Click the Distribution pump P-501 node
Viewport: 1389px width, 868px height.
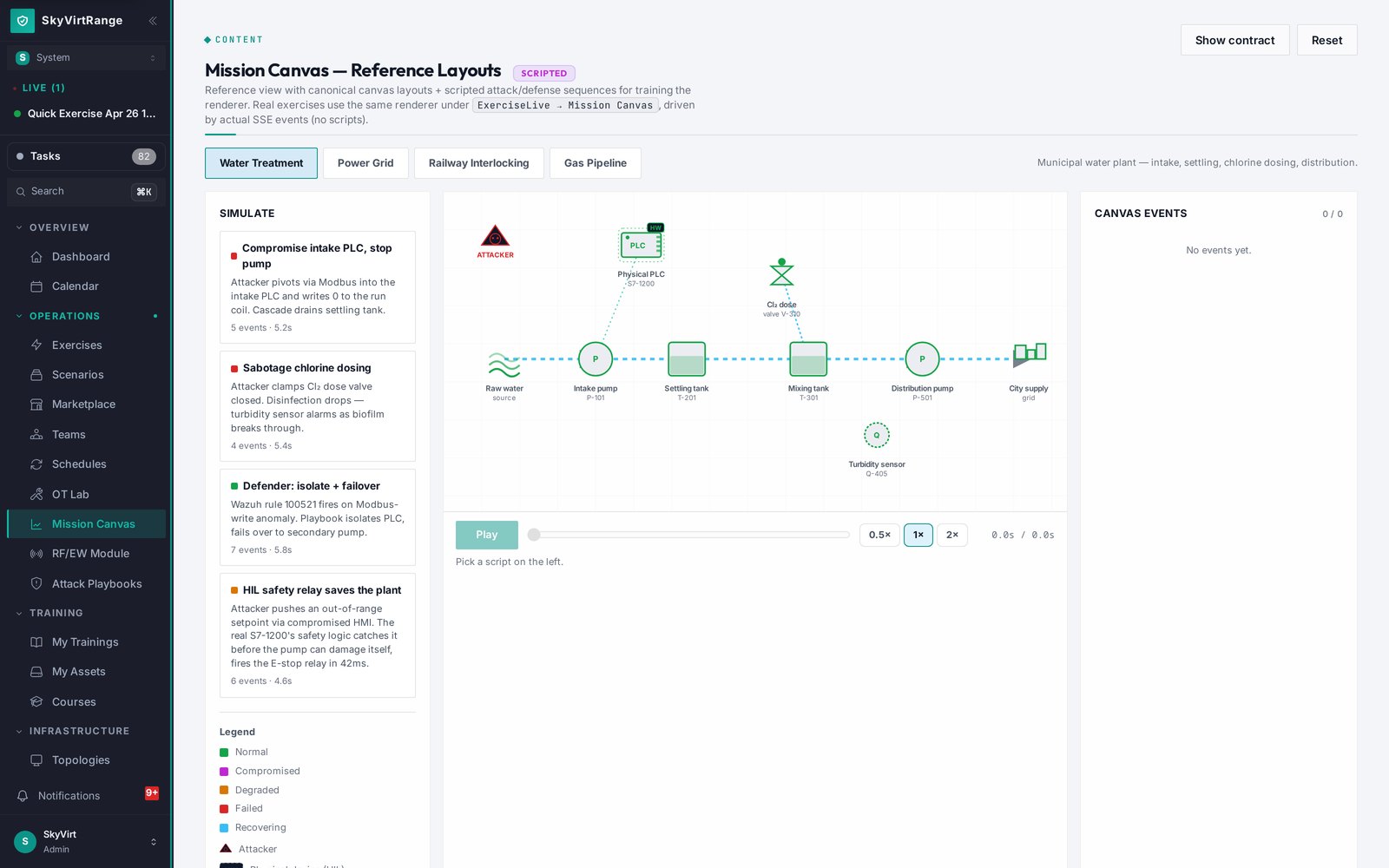coord(922,358)
